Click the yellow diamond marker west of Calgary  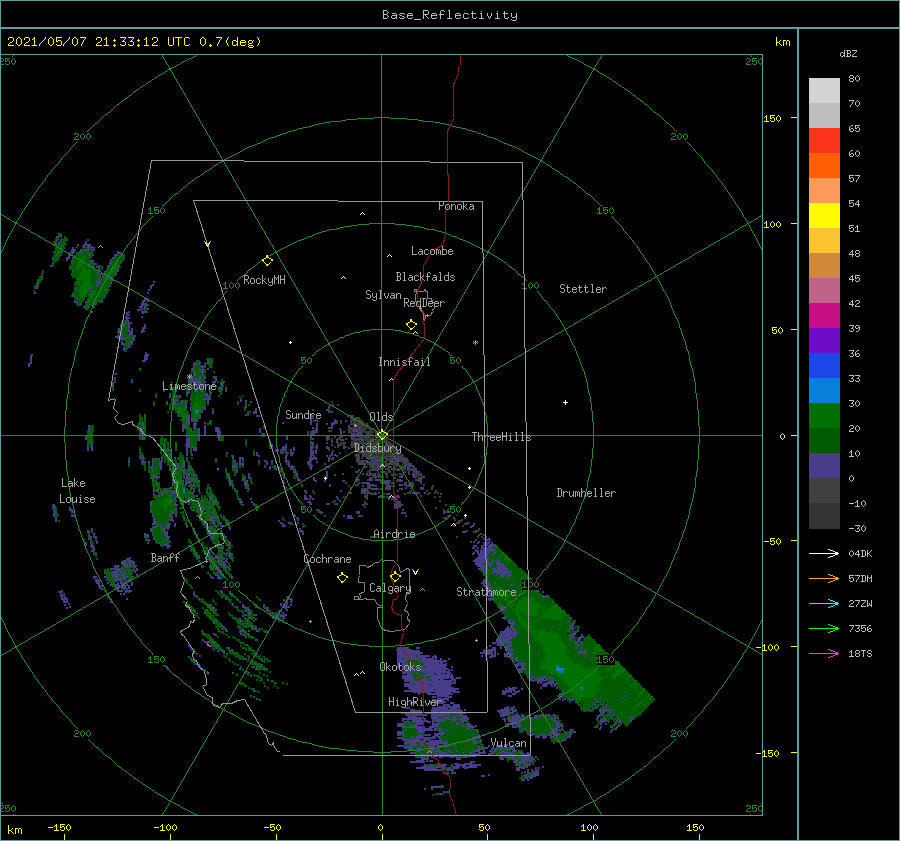pos(342,578)
